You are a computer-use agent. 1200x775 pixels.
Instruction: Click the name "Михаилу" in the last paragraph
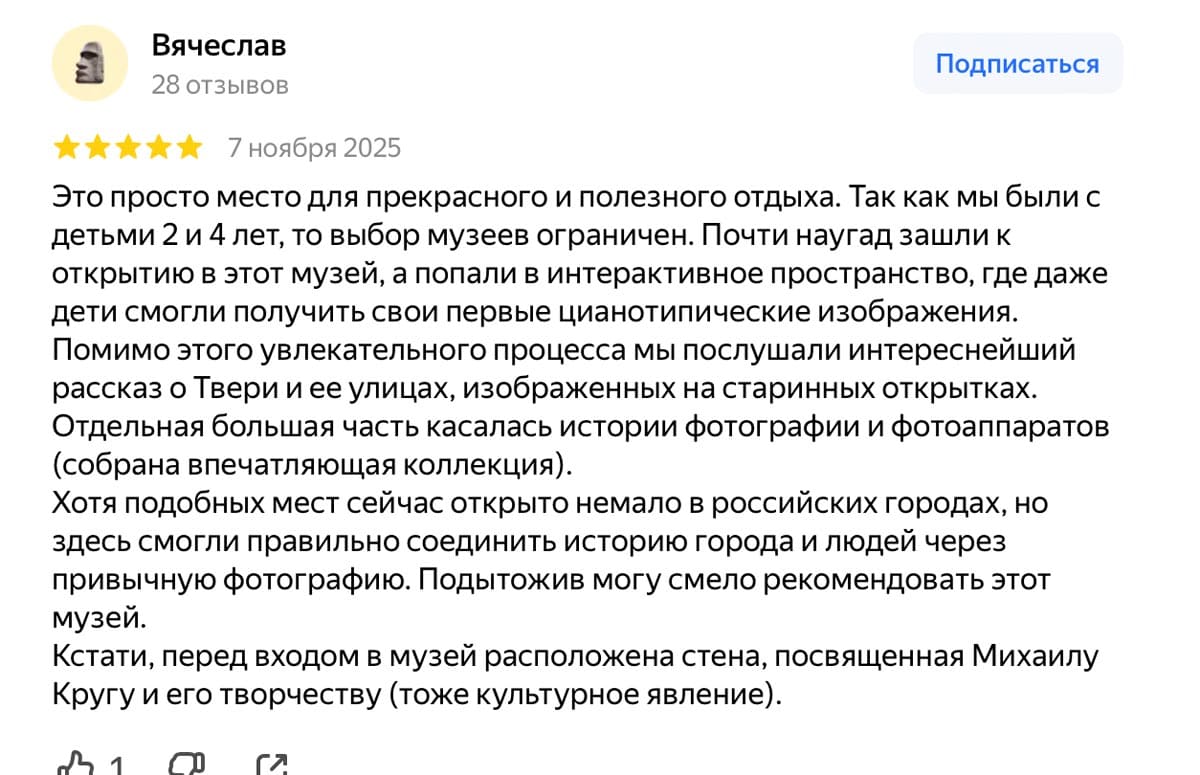1034,656
